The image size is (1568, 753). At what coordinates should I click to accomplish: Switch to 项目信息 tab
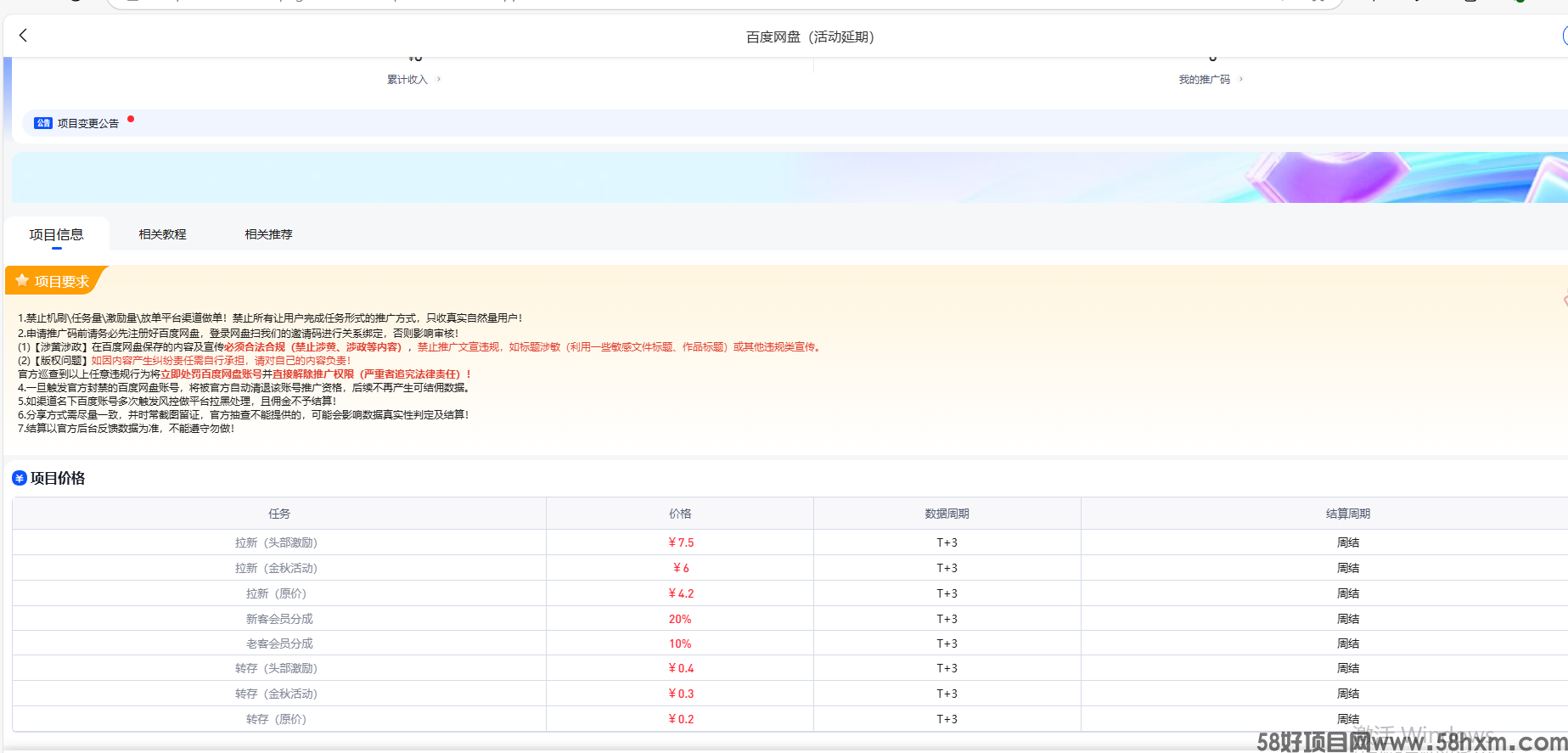(x=57, y=234)
